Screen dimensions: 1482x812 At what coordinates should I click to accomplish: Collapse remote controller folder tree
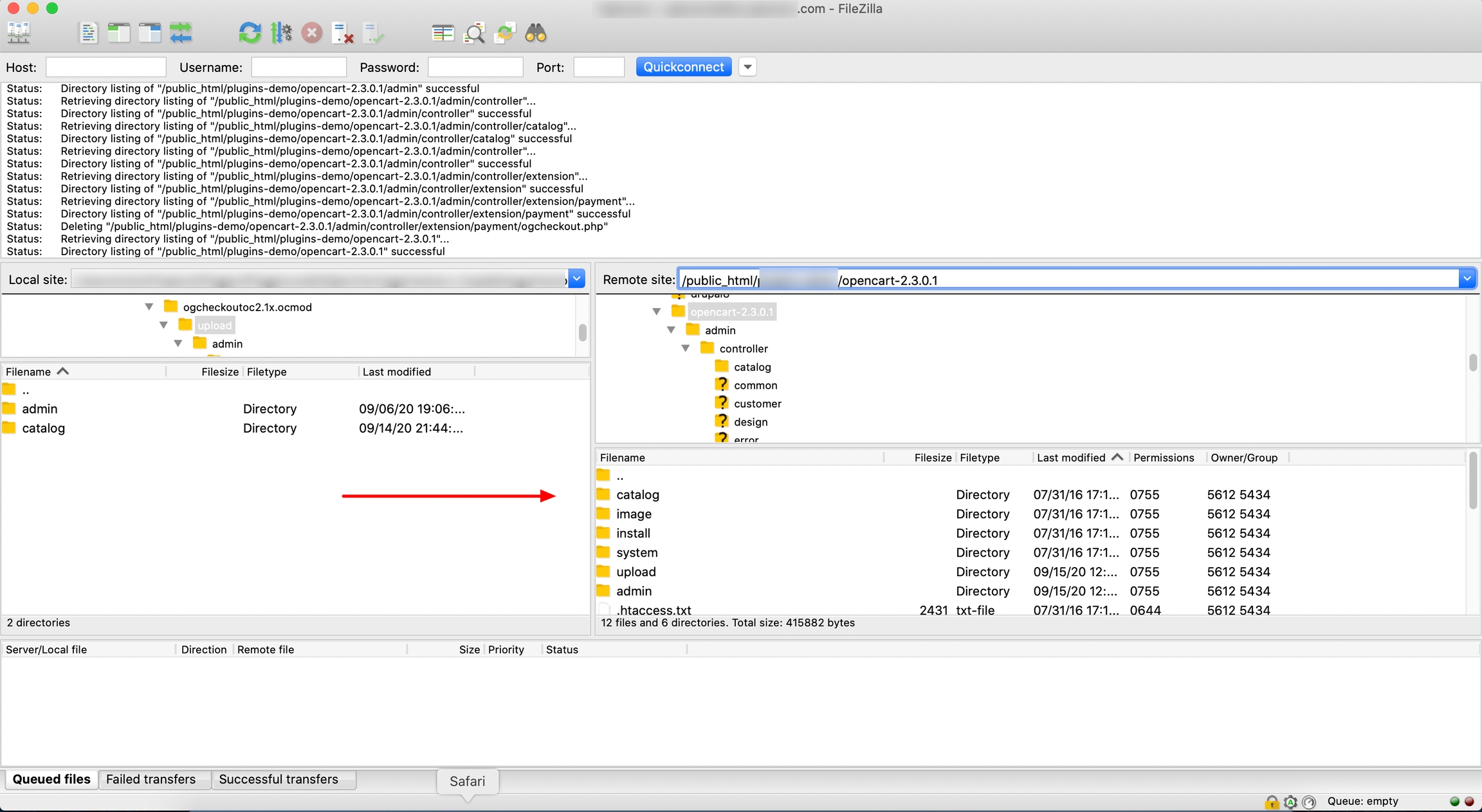pos(686,348)
